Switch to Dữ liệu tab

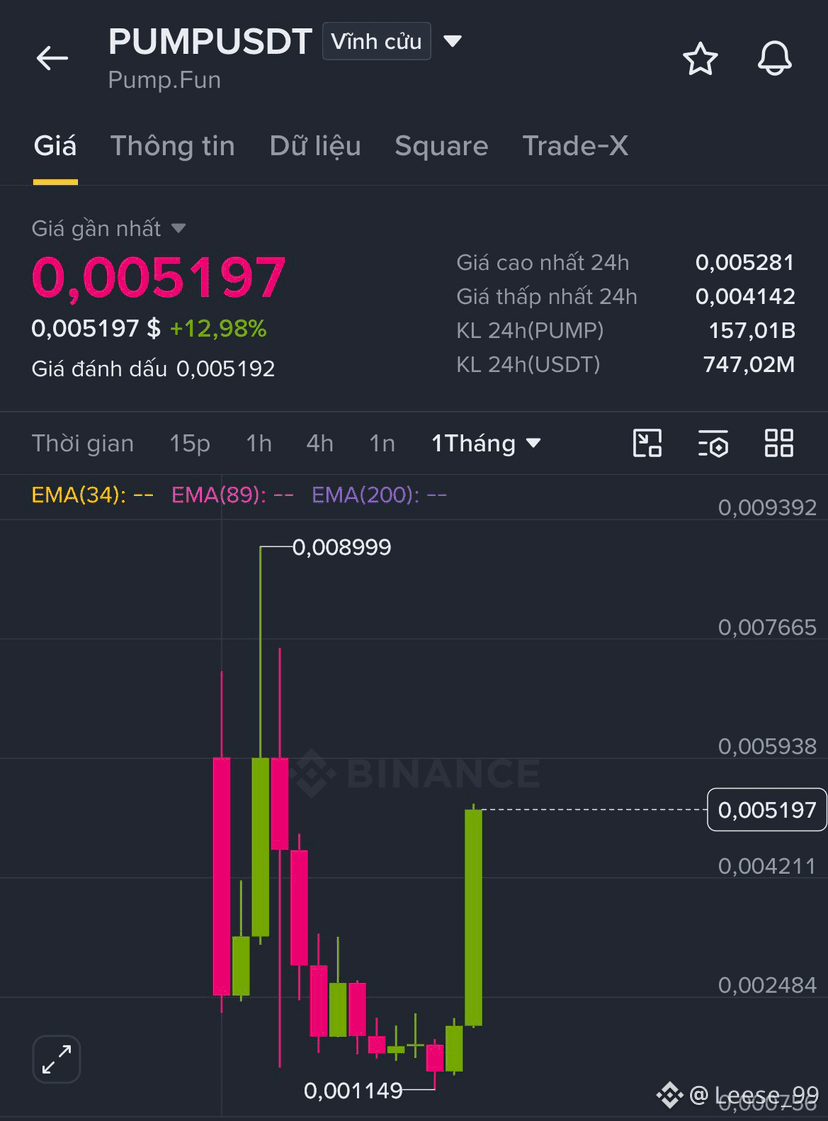pos(315,146)
